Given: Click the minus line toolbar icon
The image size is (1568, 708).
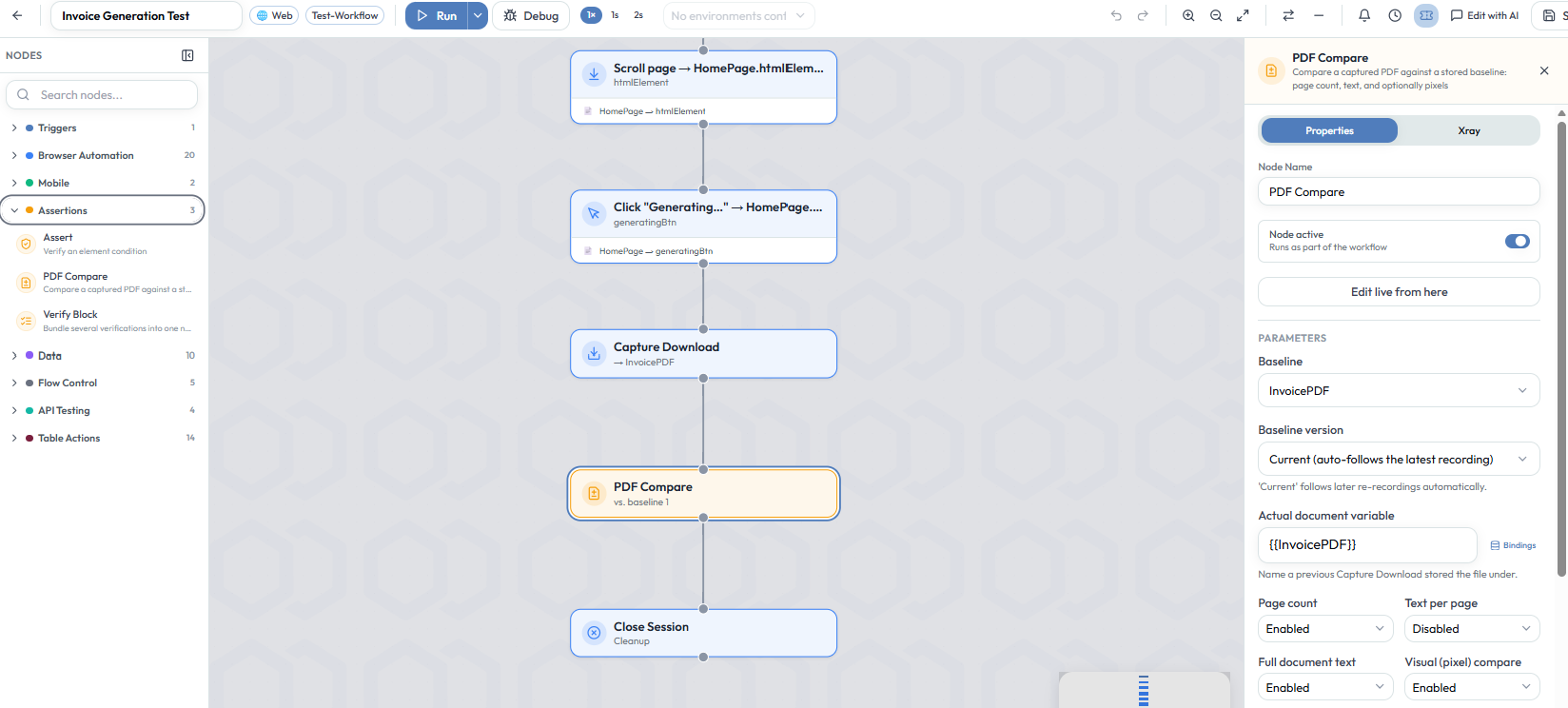Looking at the screenshot, I should point(1319,15).
